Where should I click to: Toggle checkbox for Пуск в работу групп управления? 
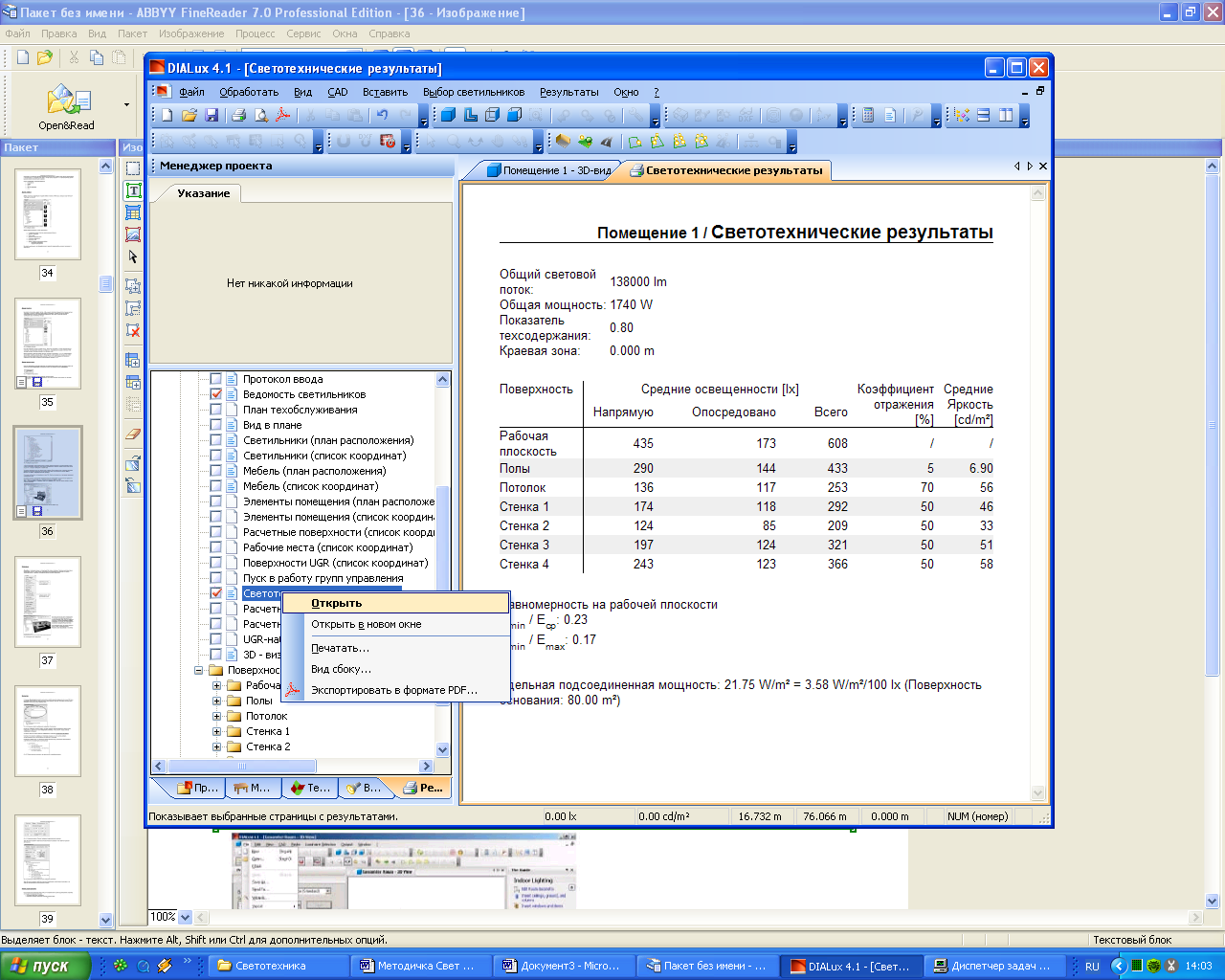point(215,578)
